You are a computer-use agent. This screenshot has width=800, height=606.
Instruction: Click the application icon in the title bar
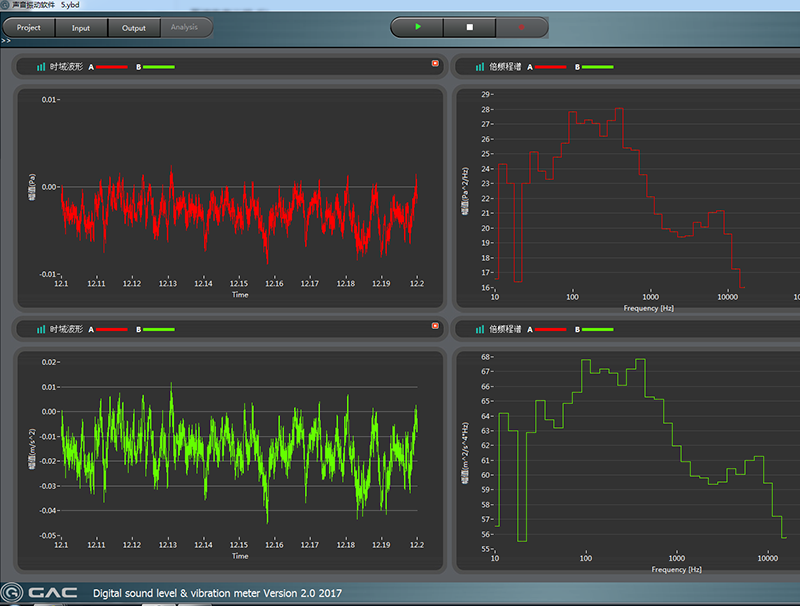[x=5, y=5]
